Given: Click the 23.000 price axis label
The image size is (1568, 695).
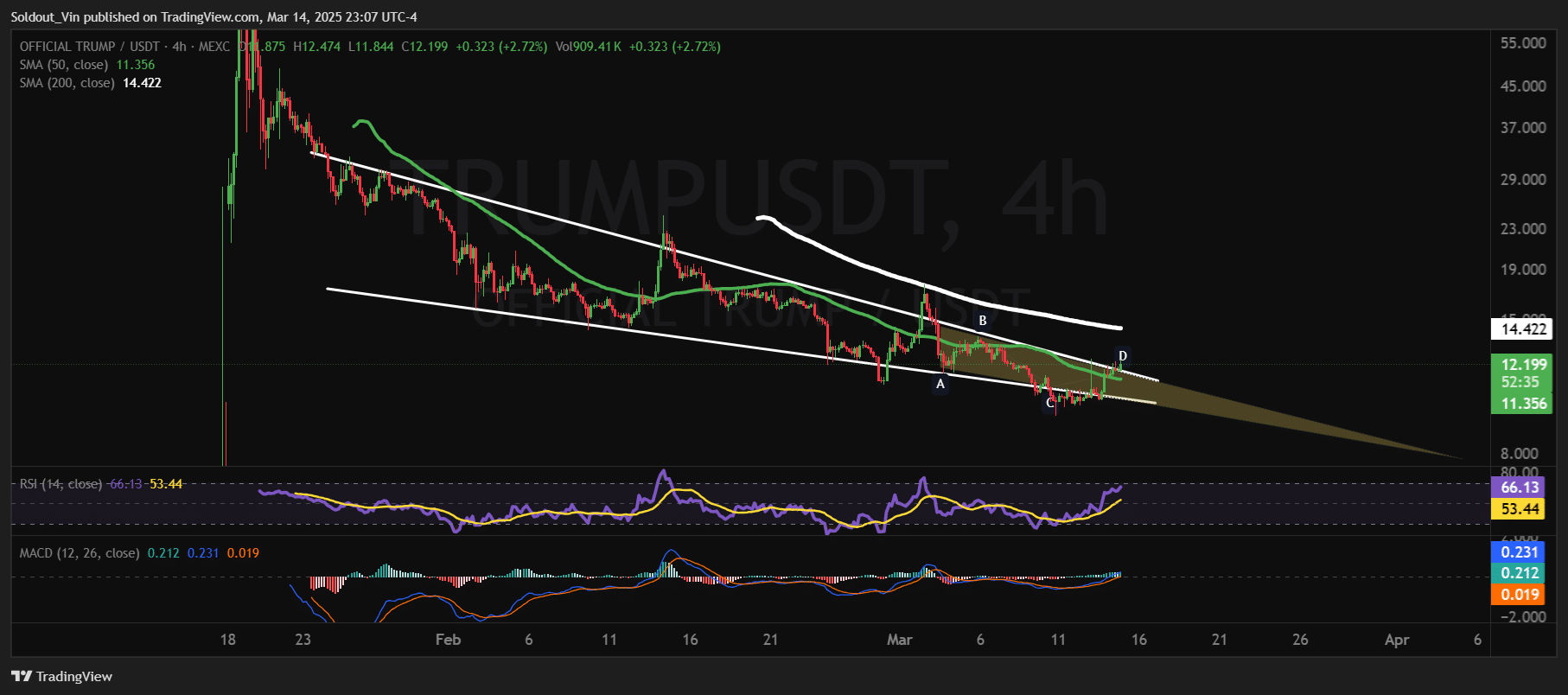Looking at the screenshot, I should [1523, 229].
